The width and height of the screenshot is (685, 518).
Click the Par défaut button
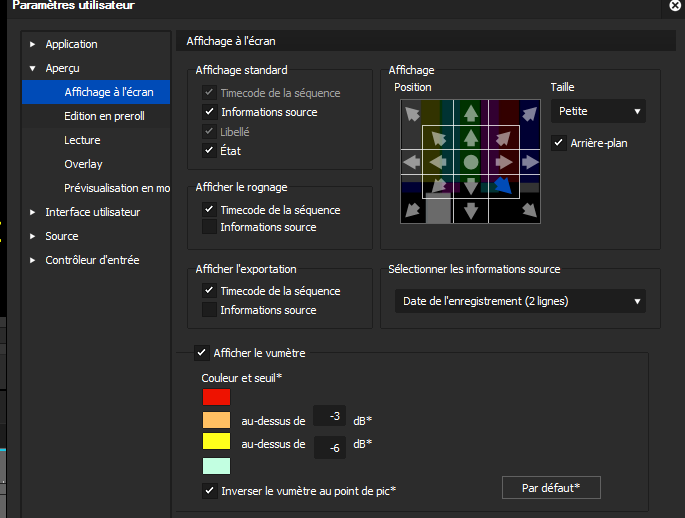tap(551, 488)
